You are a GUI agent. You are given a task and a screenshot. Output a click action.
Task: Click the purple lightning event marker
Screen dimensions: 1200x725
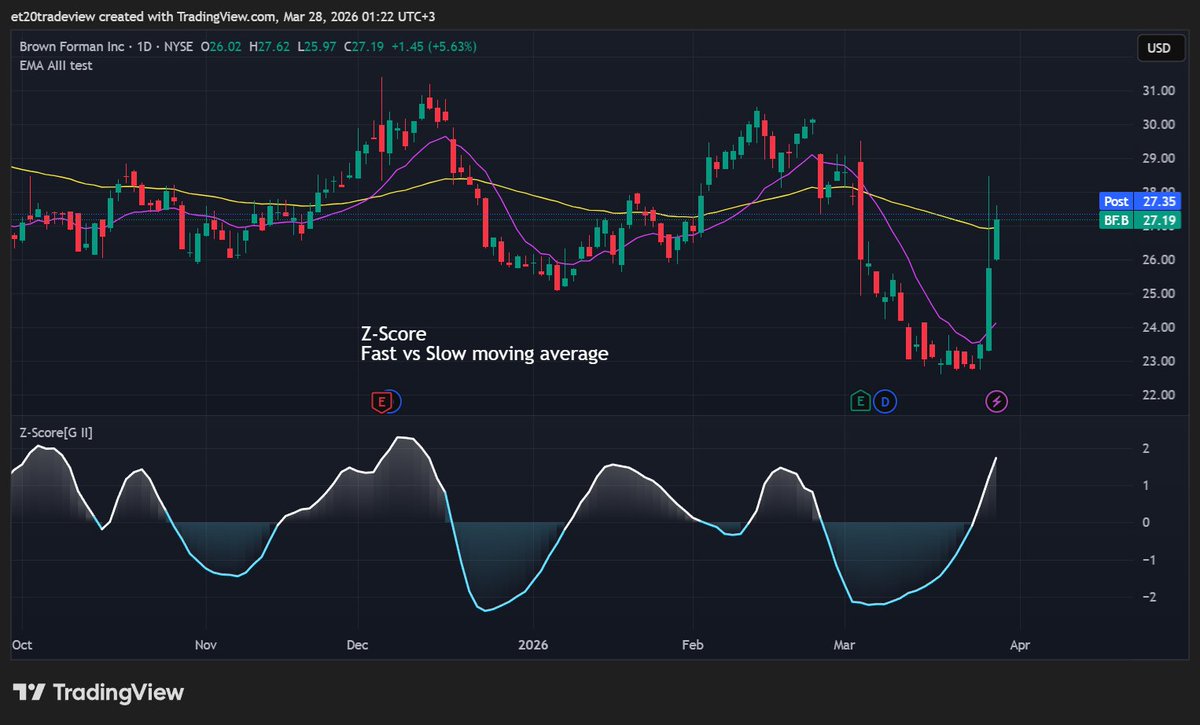997,402
